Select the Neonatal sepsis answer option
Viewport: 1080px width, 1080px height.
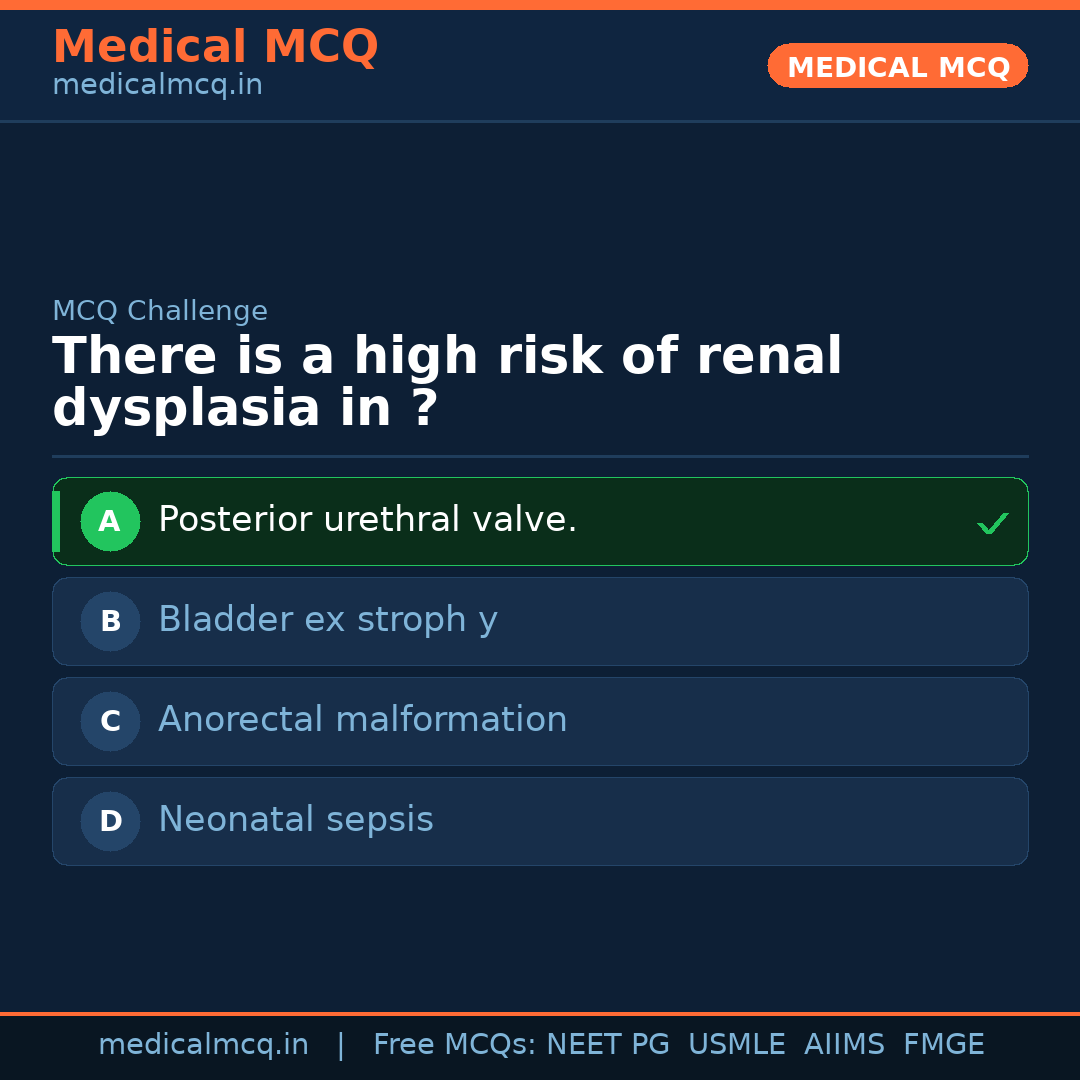coord(295,820)
